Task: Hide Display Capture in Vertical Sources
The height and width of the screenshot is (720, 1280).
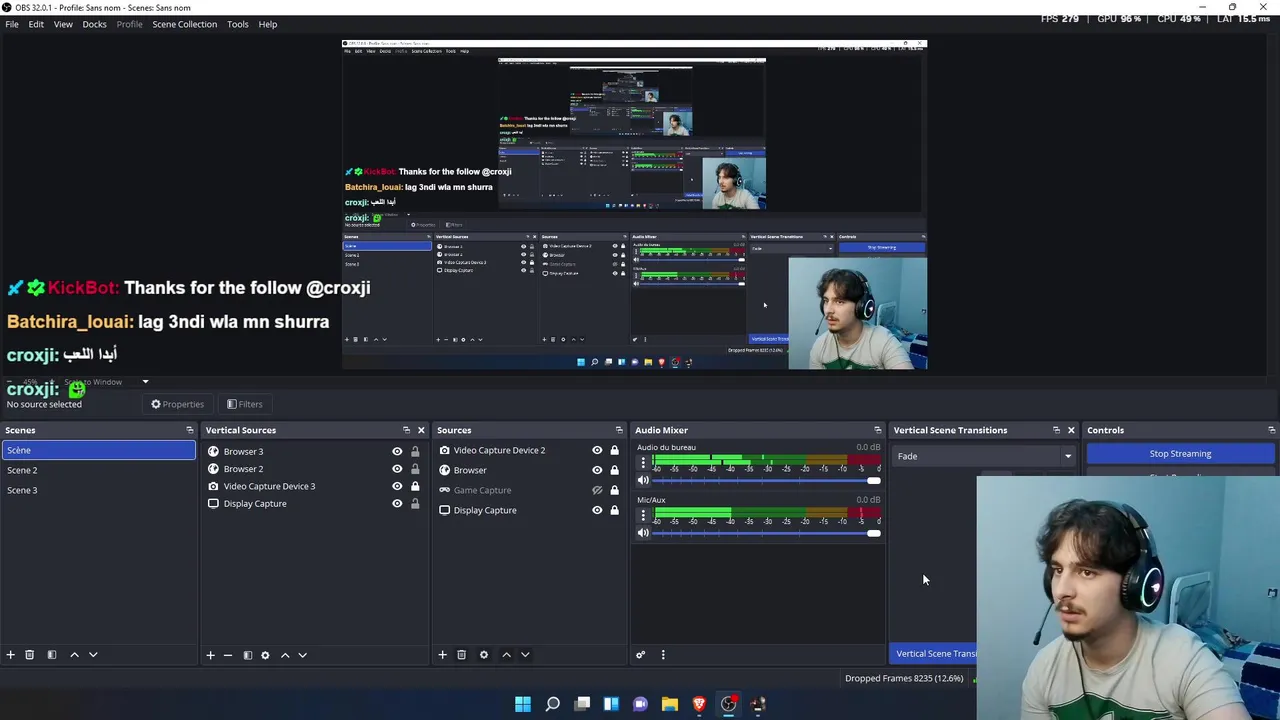Action: tap(397, 503)
